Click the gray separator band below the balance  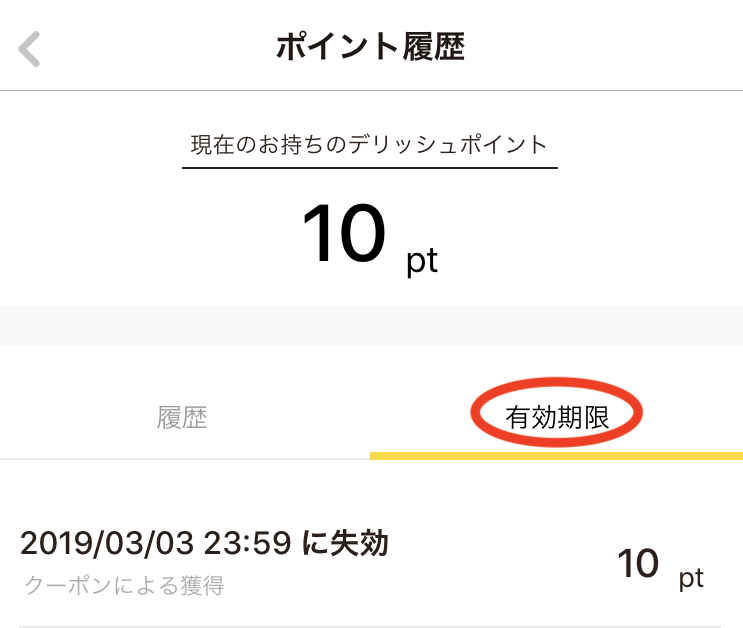[x=372, y=326]
